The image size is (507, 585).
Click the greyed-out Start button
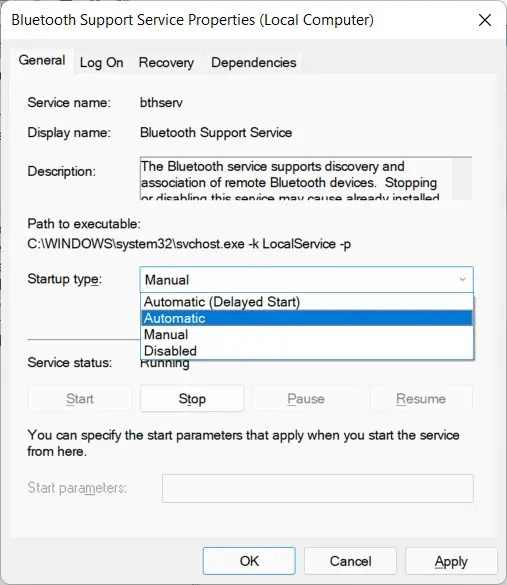pyautogui.click(x=80, y=398)
